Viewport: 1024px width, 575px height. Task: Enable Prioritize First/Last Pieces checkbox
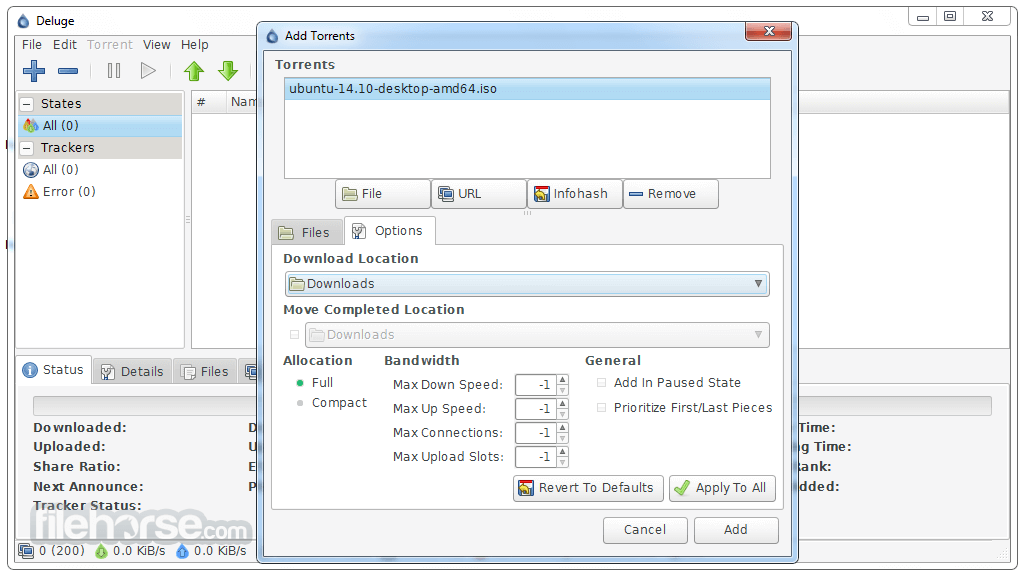(601, 408)
